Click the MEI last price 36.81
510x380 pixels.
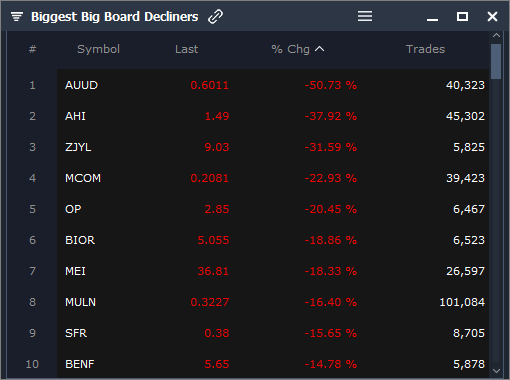click(x=213, y=271)
